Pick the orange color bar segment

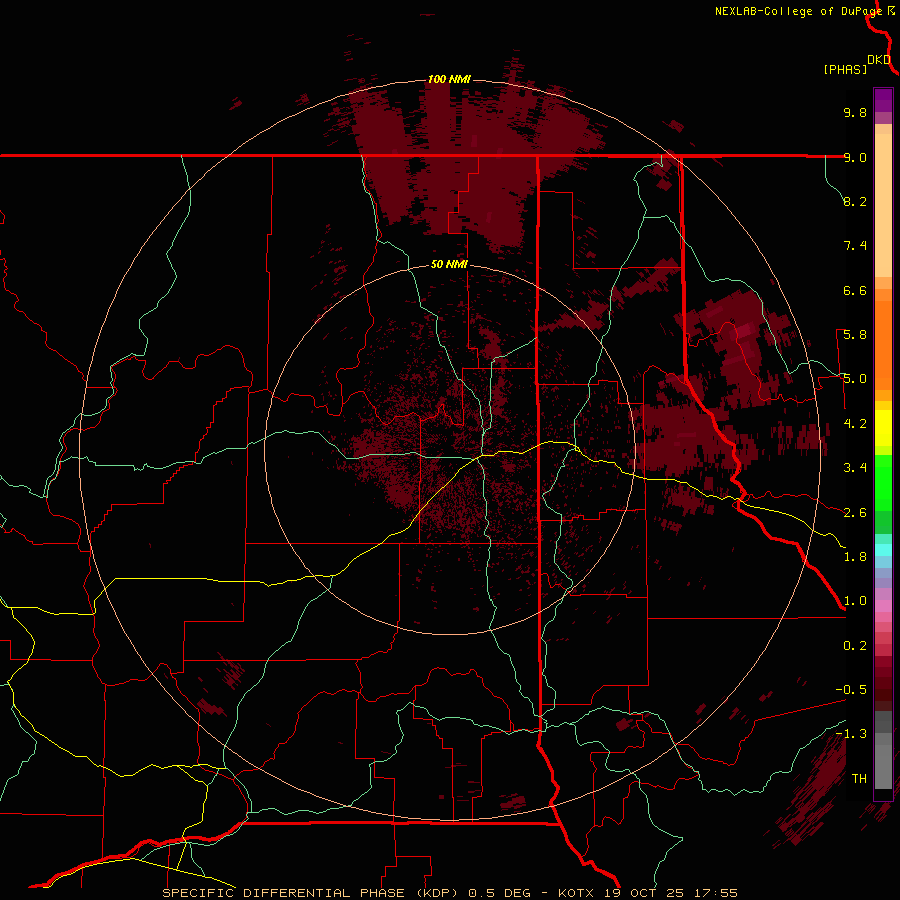tap(883, 344)
